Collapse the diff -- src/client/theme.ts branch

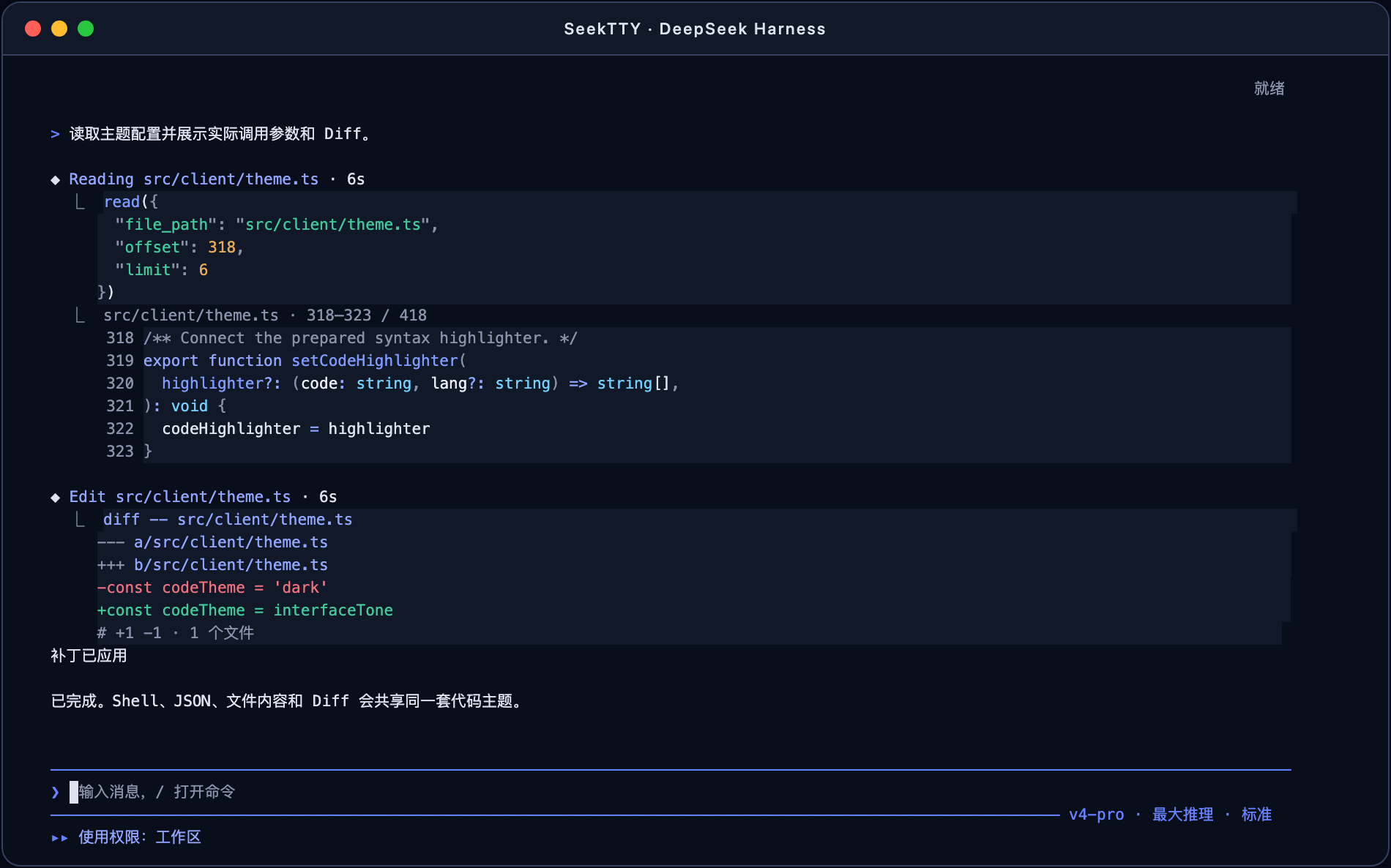tap(81, 520)
